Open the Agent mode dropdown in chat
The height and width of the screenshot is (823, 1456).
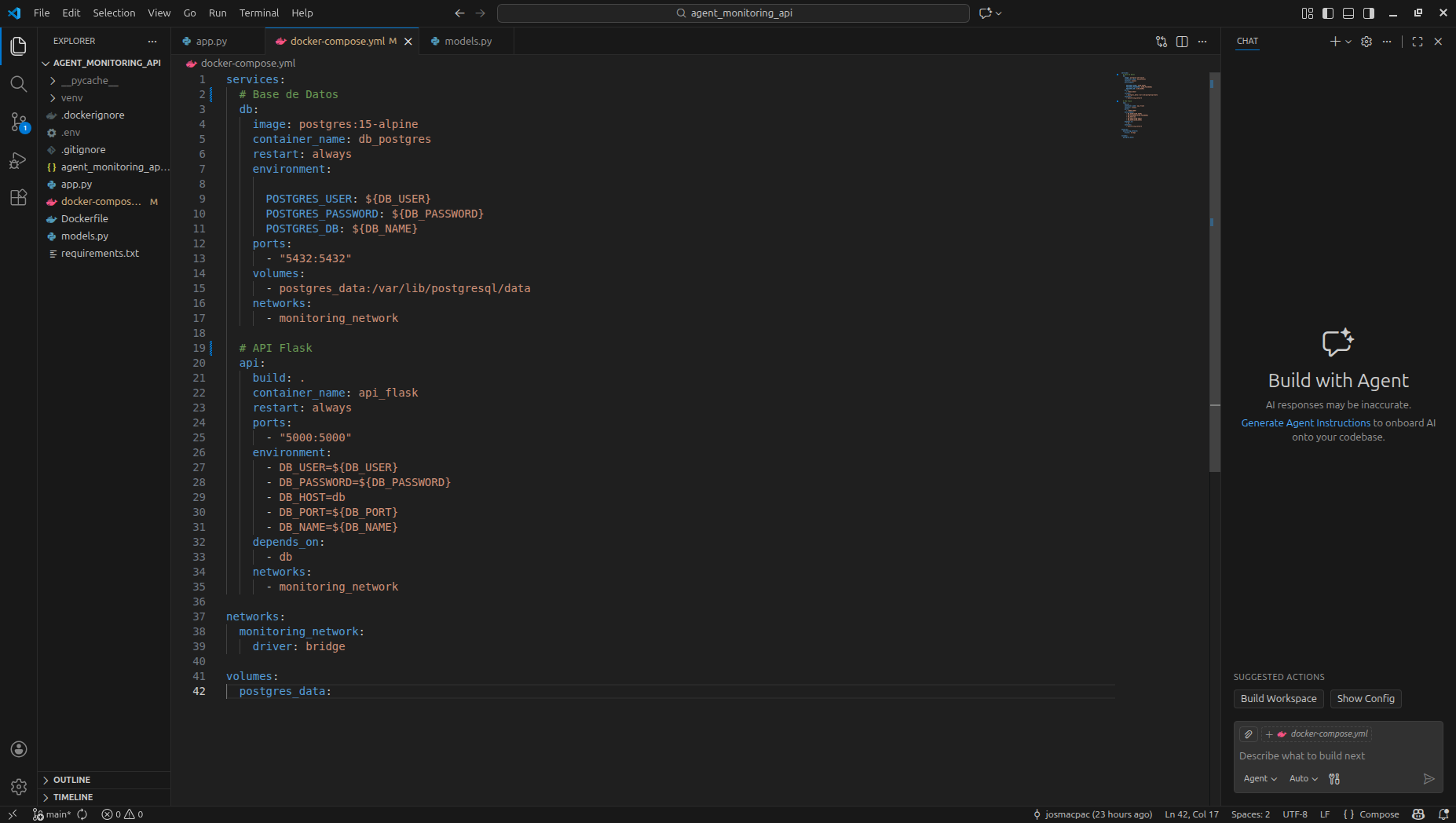[1260, 778]
